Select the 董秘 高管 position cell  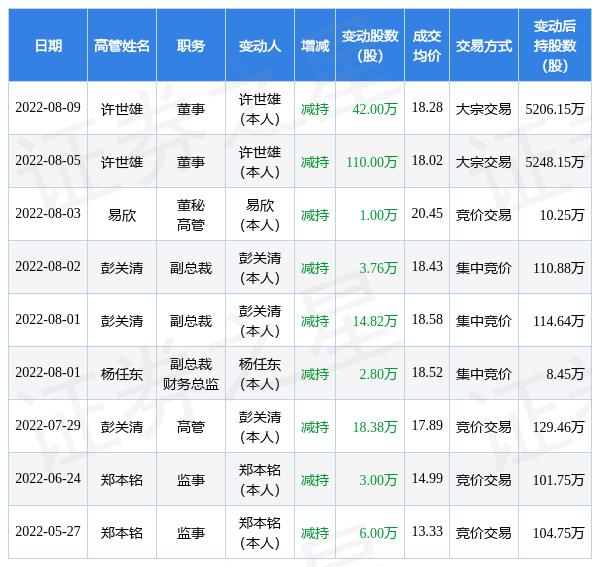(191, 215)
